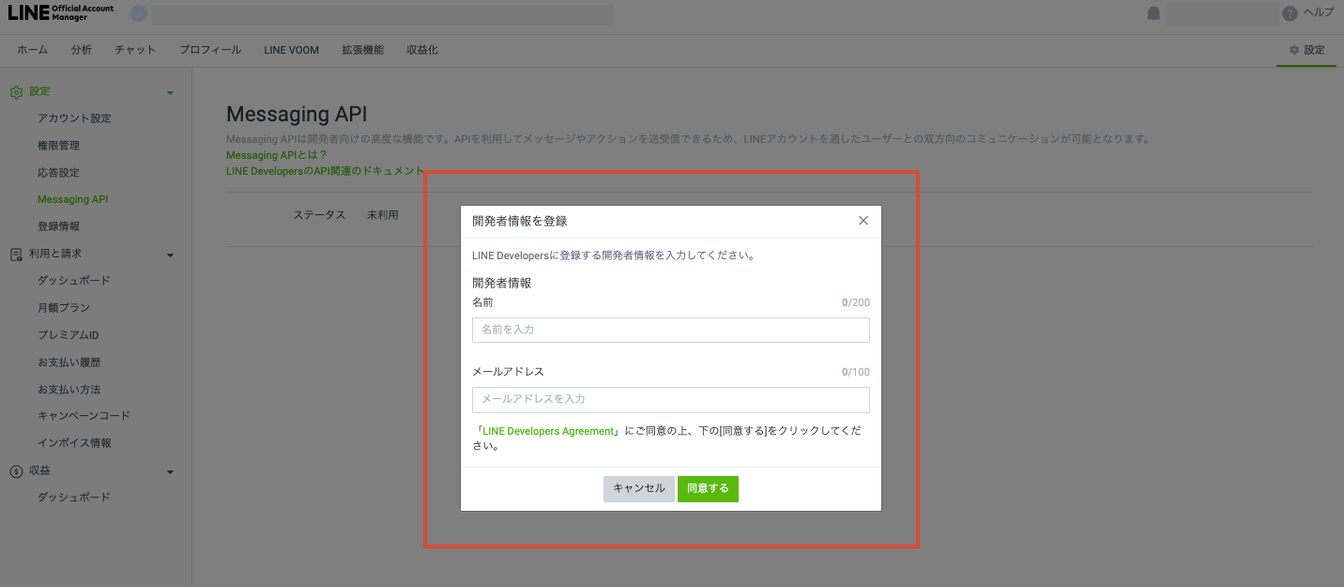Open the 分析 tab
Viewport: 1344px width, 587px height.
point(81,50)
